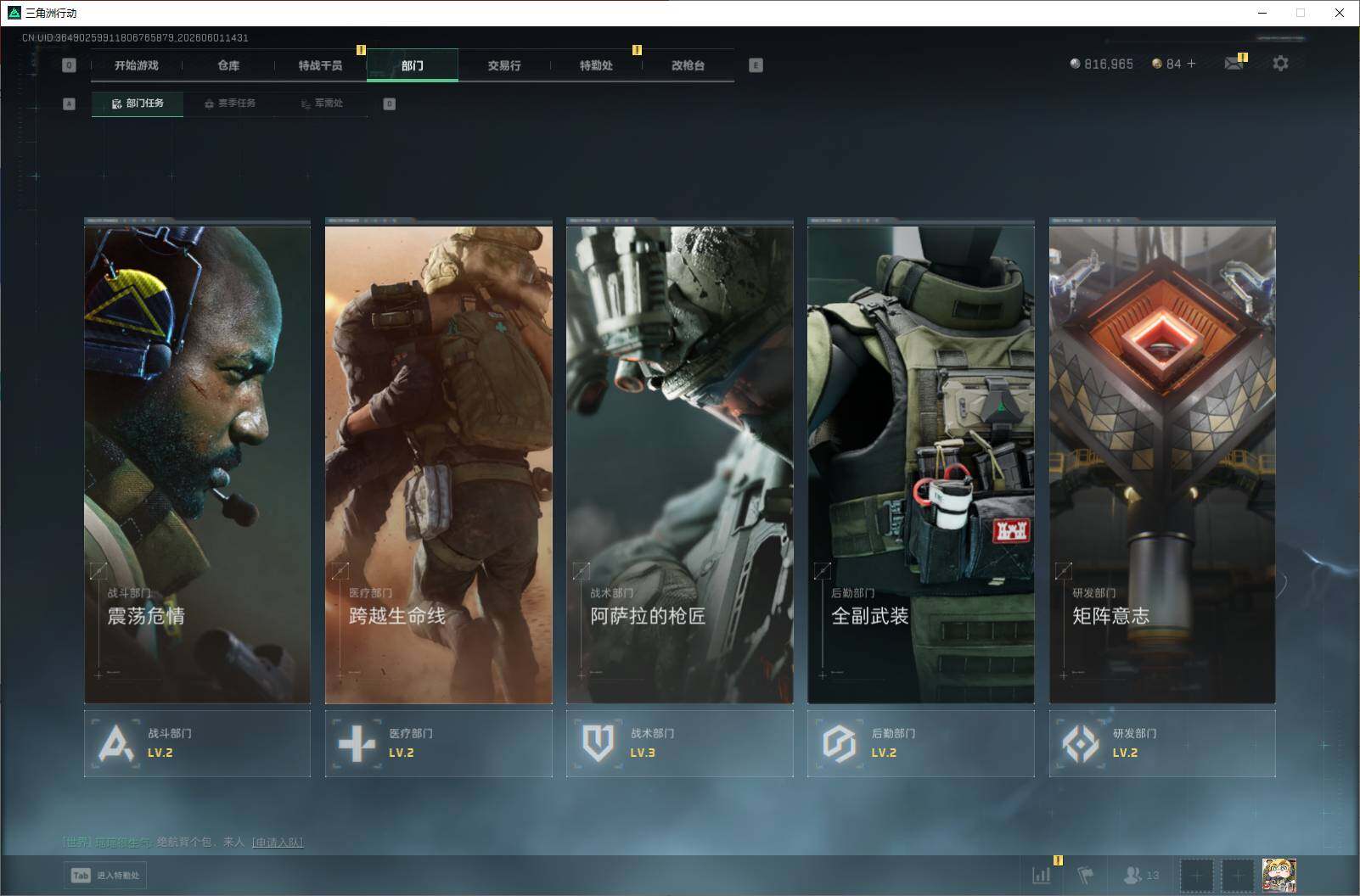Click the first empty squad slot plus

[1197, 876]
